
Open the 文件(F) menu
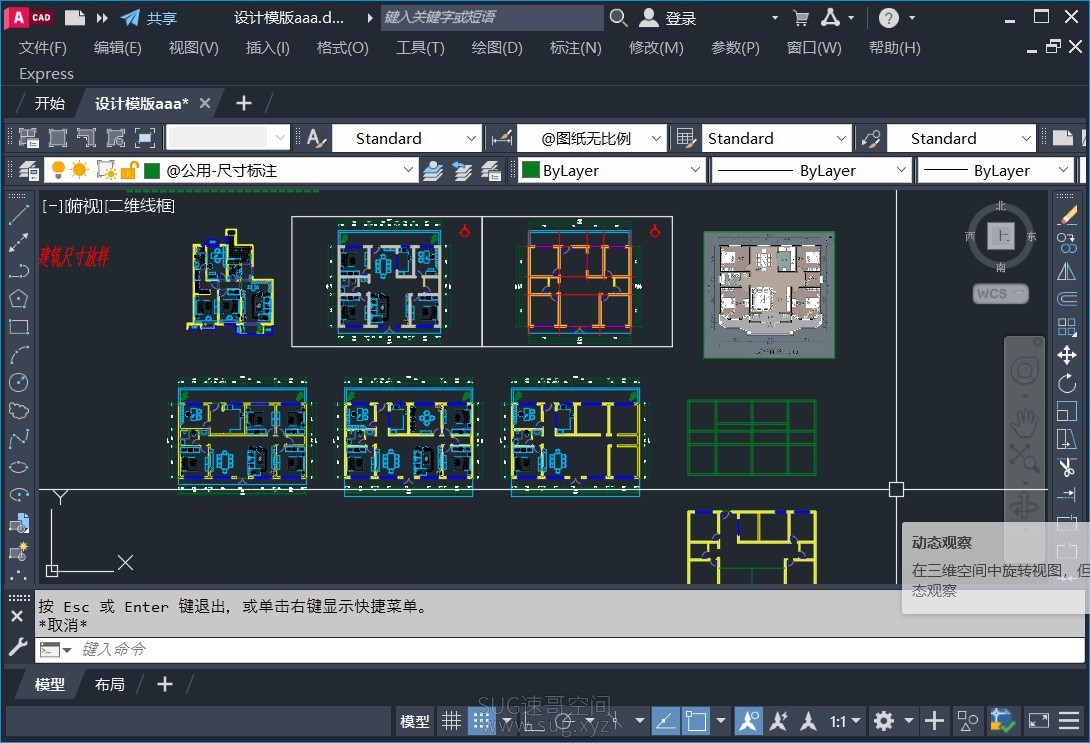[42, 47]
